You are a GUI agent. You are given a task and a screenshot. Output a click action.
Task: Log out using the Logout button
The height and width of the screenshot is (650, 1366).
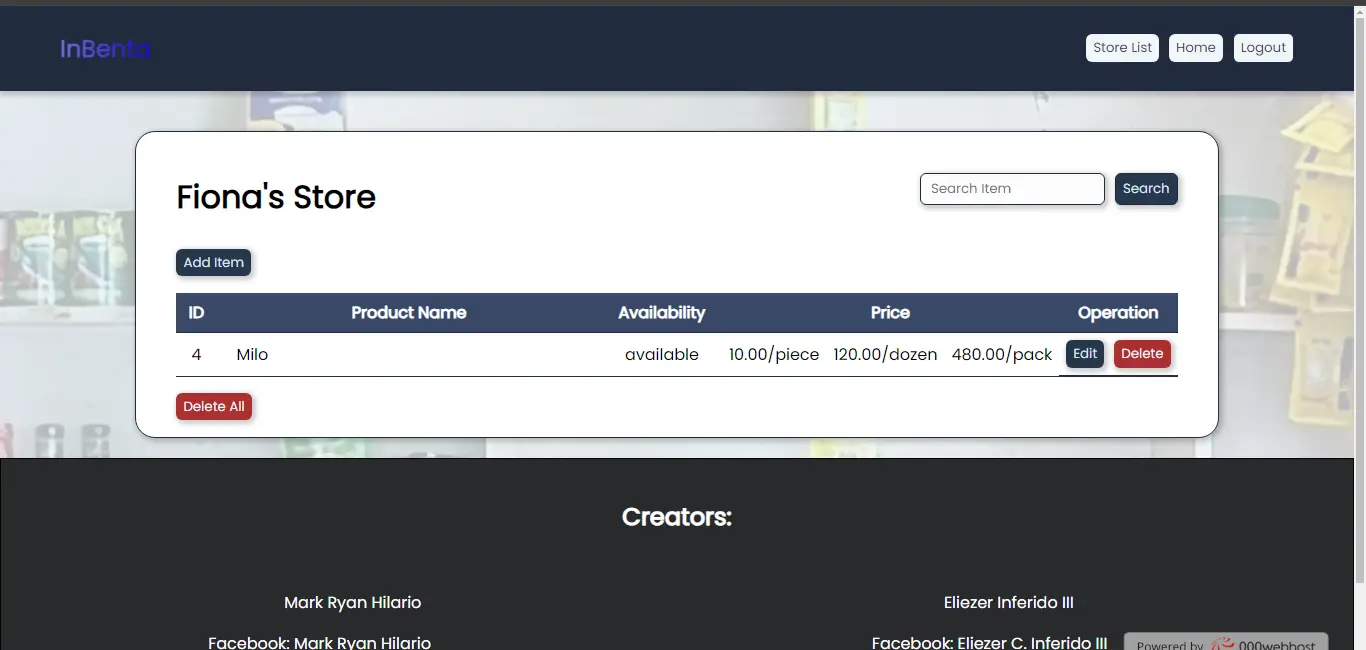pos(1262,48)
